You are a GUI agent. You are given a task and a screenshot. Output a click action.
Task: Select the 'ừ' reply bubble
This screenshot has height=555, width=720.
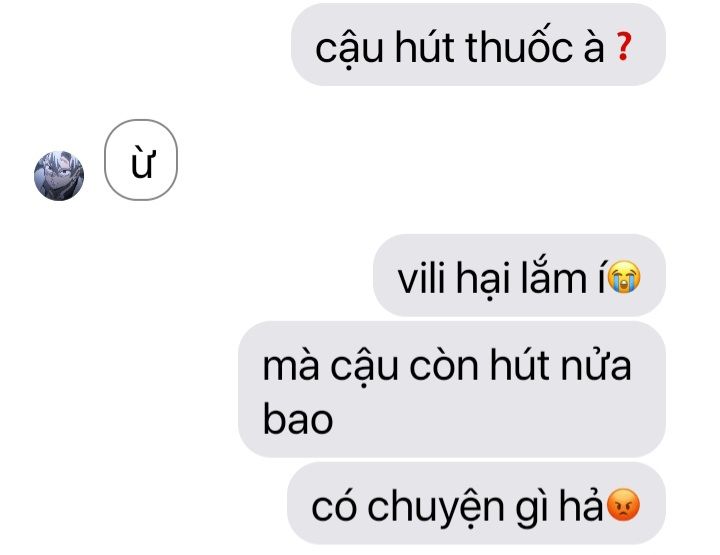[x=141, y=160]
